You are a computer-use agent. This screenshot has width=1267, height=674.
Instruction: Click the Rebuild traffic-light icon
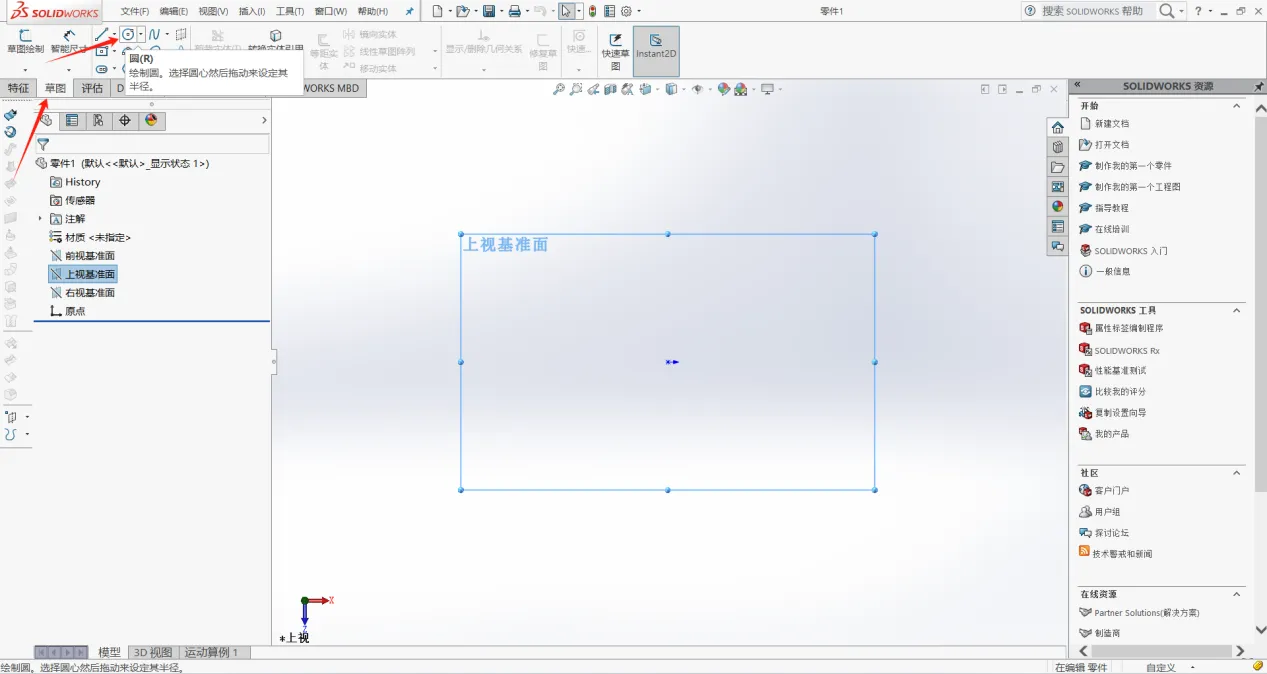click(x=593, y=11)
